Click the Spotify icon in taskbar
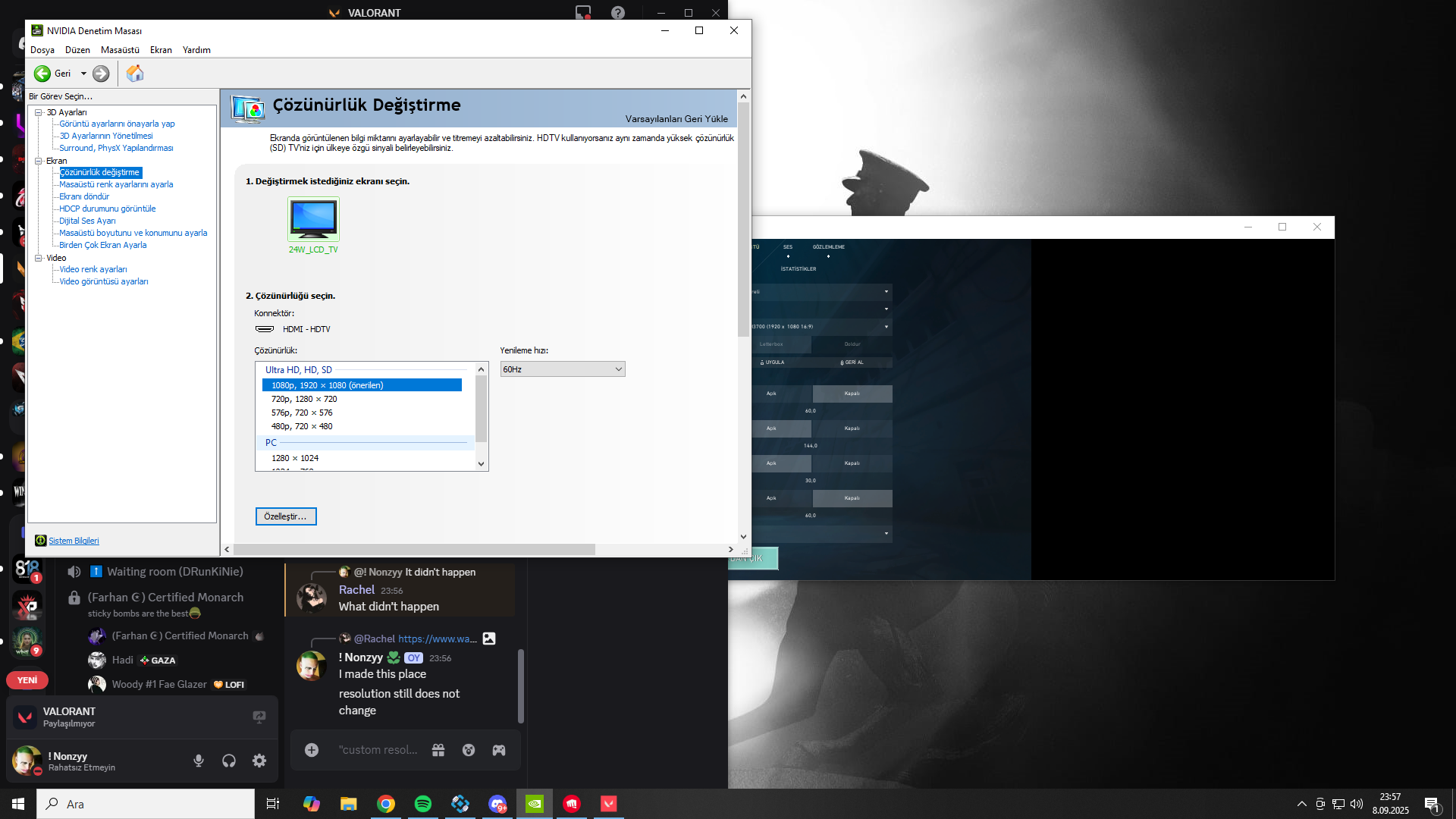1456x819 pixels. tap(423, 804)
